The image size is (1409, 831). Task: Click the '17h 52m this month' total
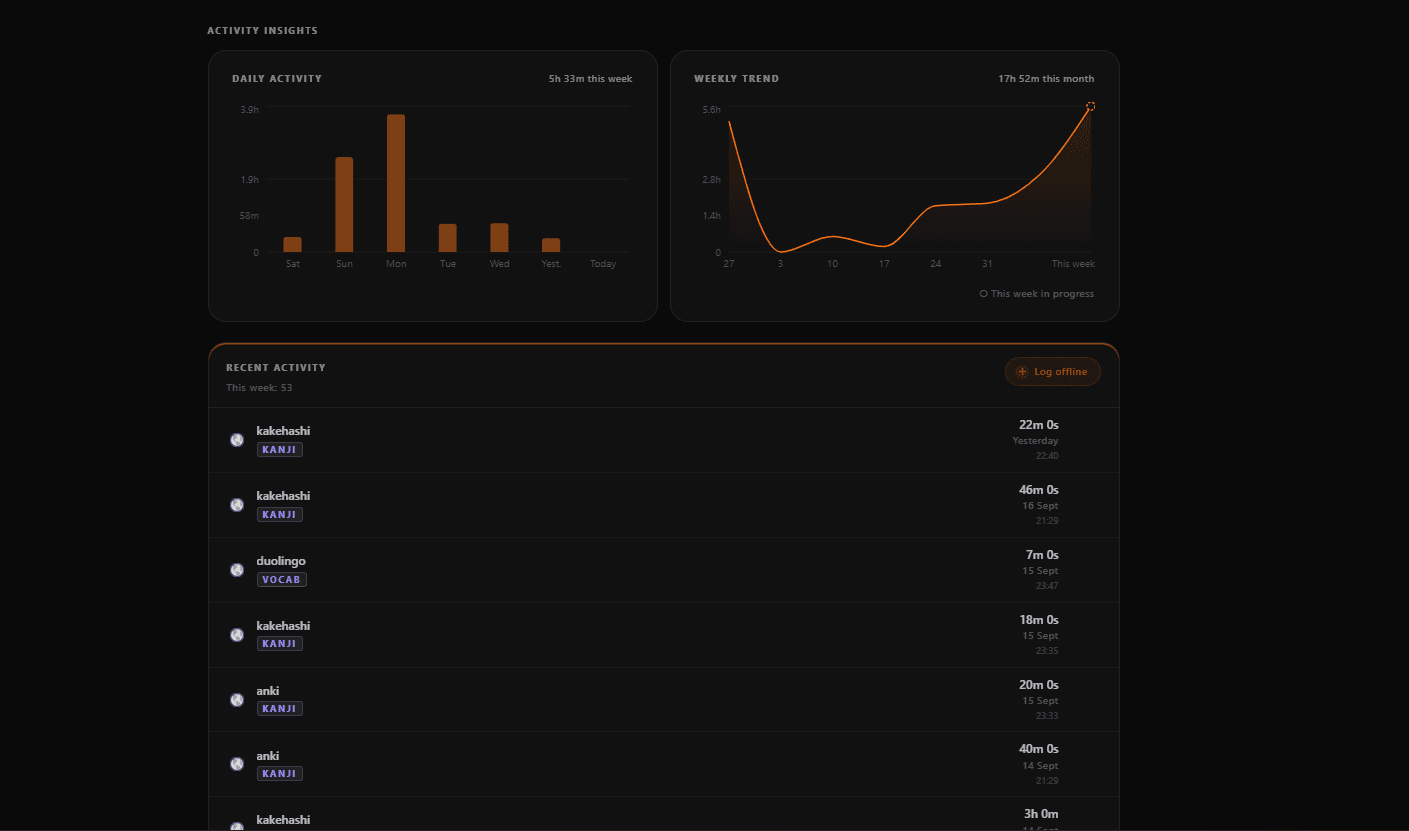point(1046,78)
